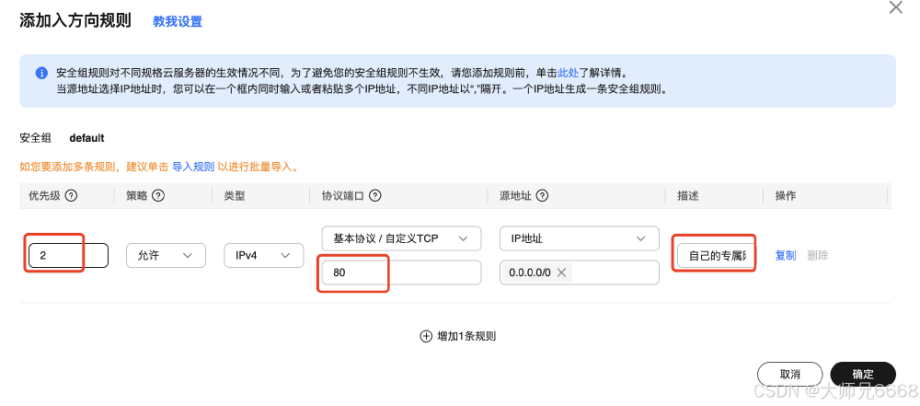Close the add inbound rule dialog

896,8
